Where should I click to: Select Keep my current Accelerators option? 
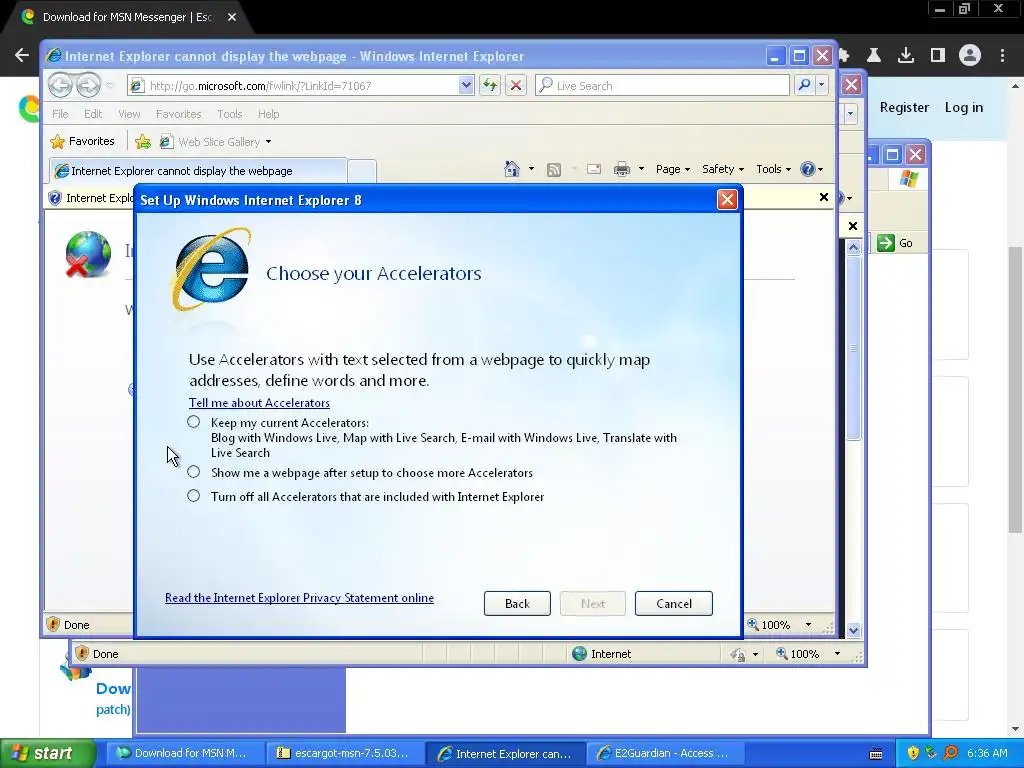coord(193,422)
